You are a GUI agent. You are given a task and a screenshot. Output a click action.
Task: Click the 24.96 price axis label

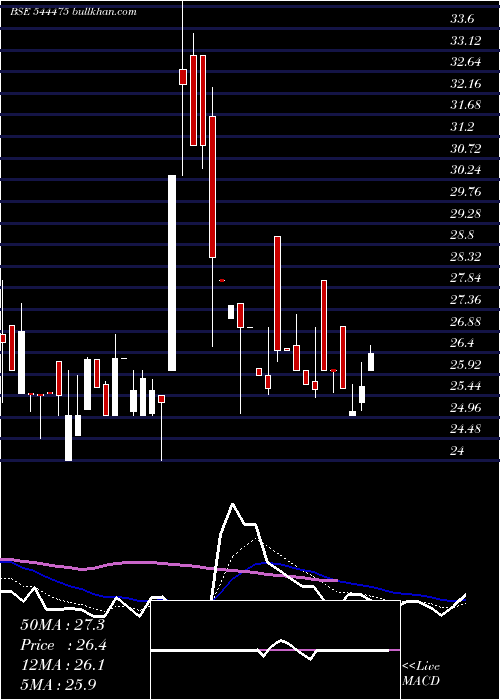[466, 408]
